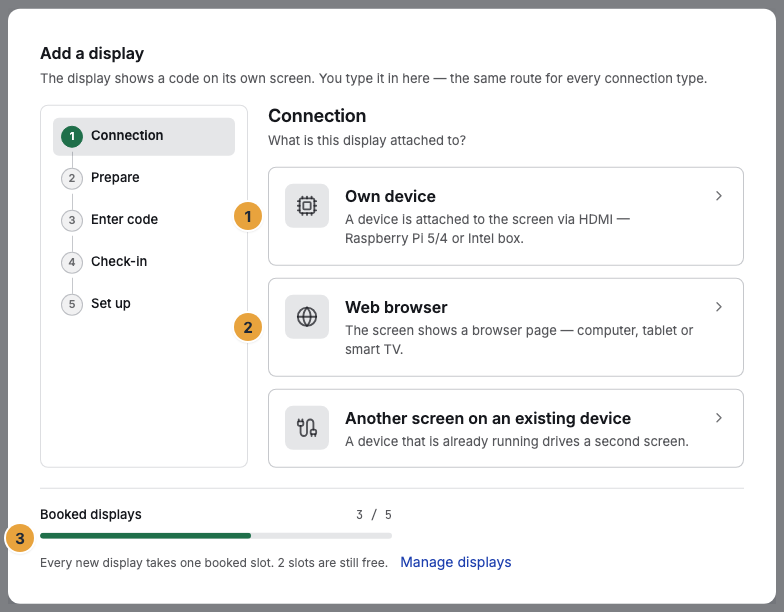784x612 pixels.
Task: Click the '3 / 5' booked count
Action: (x=374, y=514)
